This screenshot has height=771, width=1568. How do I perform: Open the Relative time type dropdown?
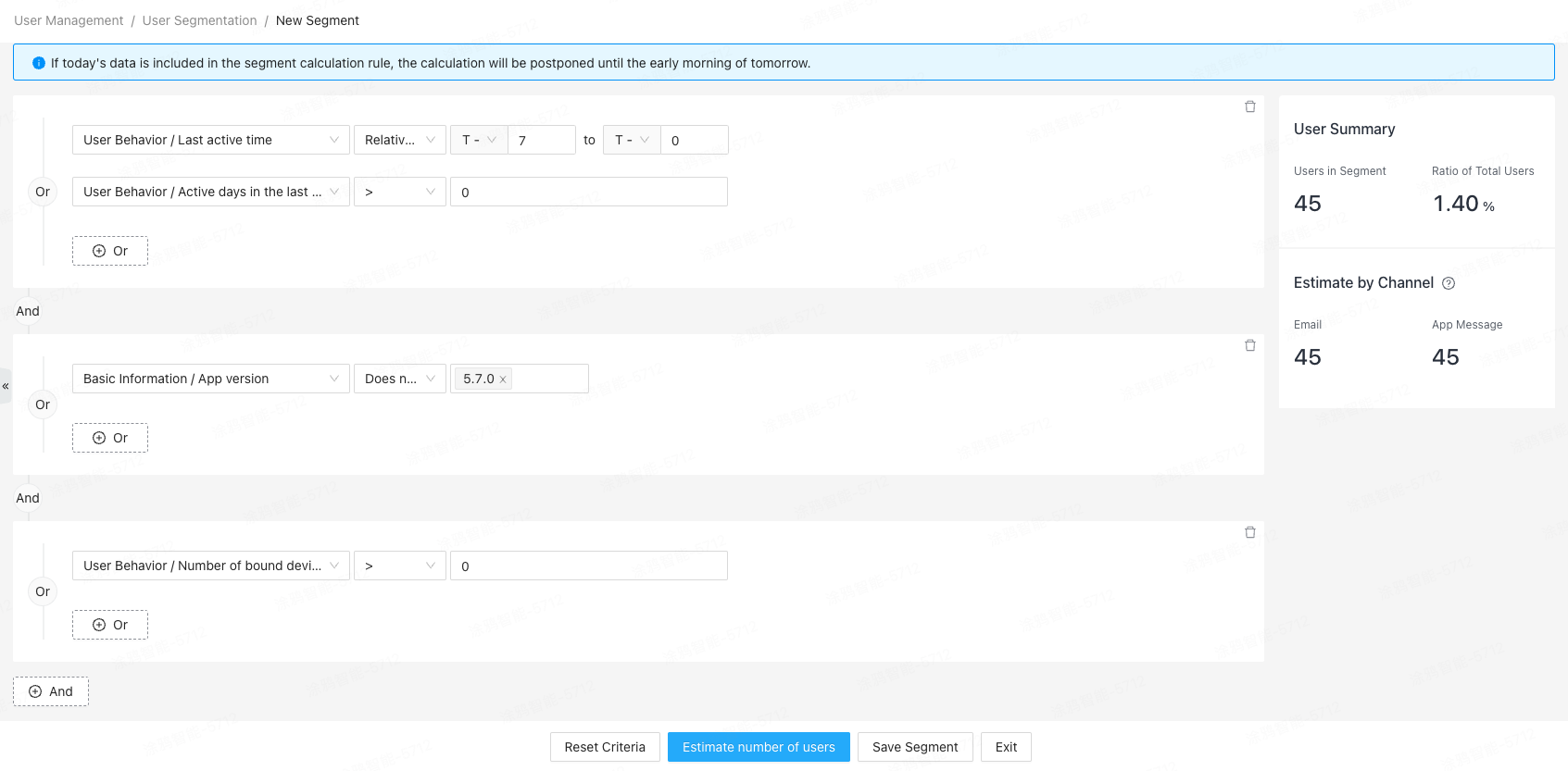[400, 140]
